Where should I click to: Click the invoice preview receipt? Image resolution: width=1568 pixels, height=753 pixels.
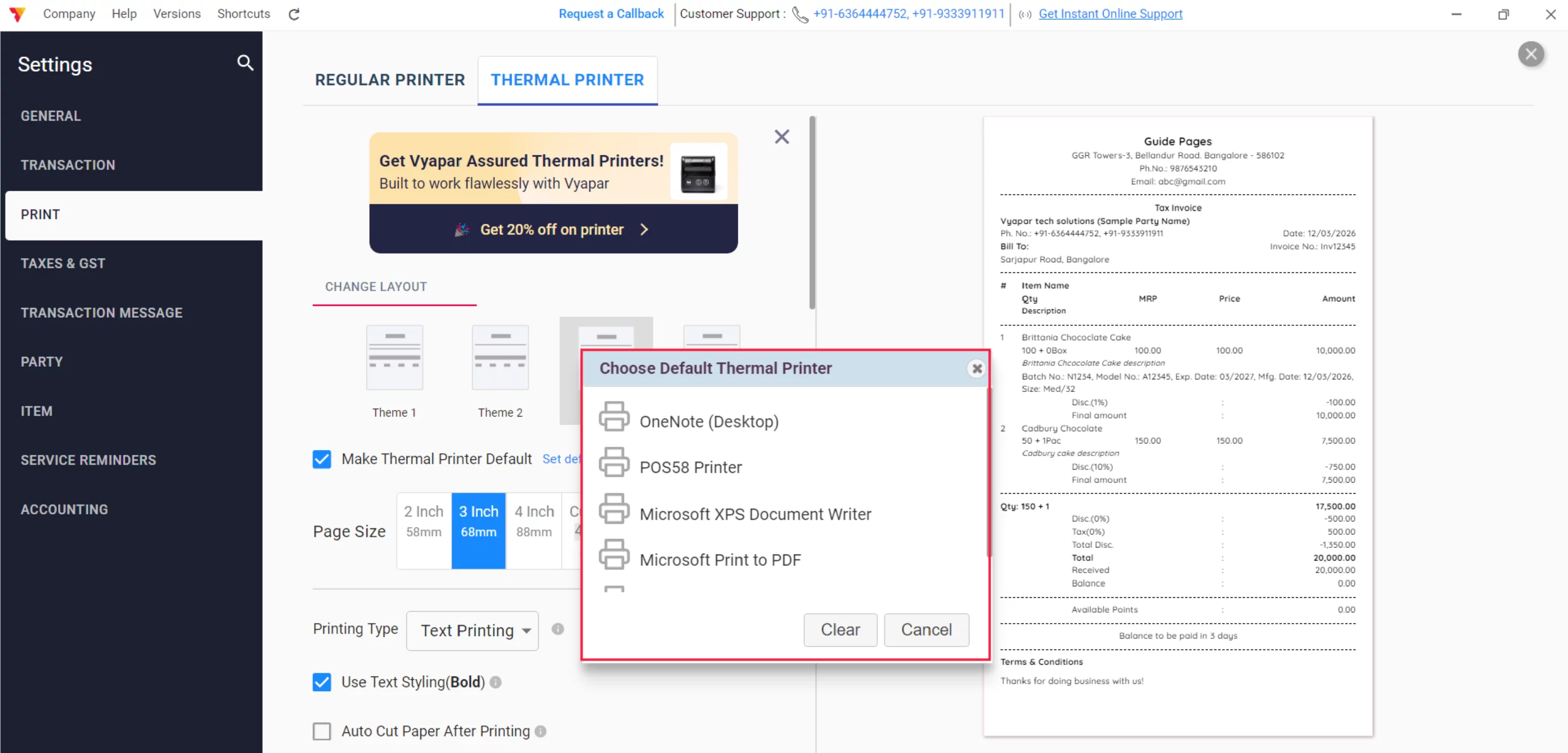[1178, 426]
